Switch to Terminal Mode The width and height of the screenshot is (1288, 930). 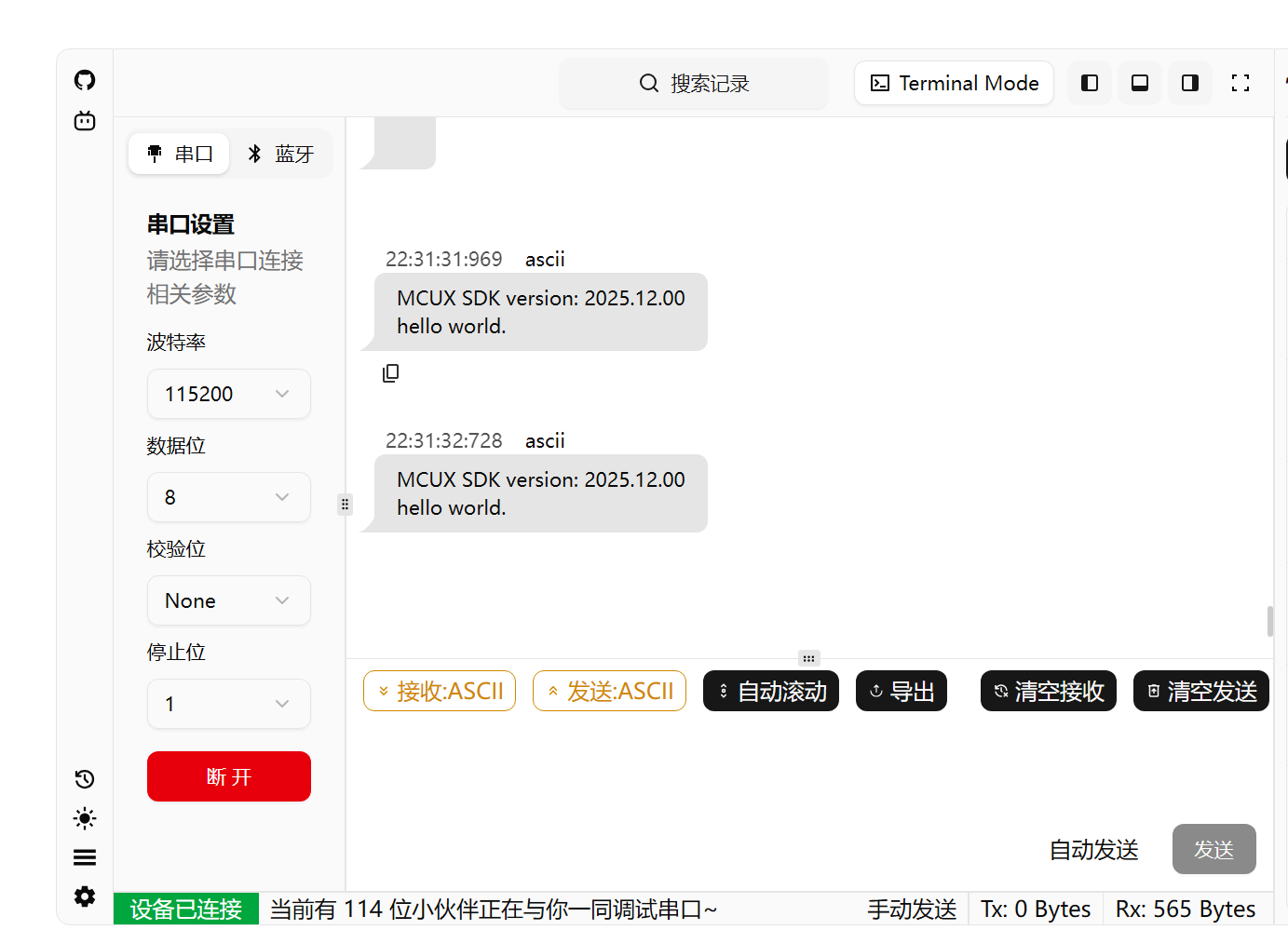[955, 83]
